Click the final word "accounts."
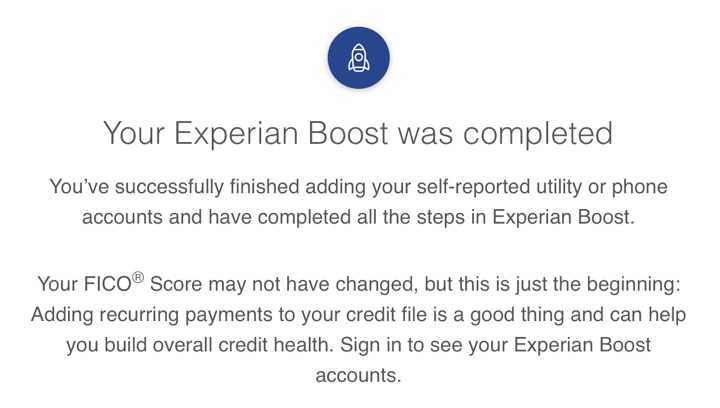 click(x=358, y=375)
